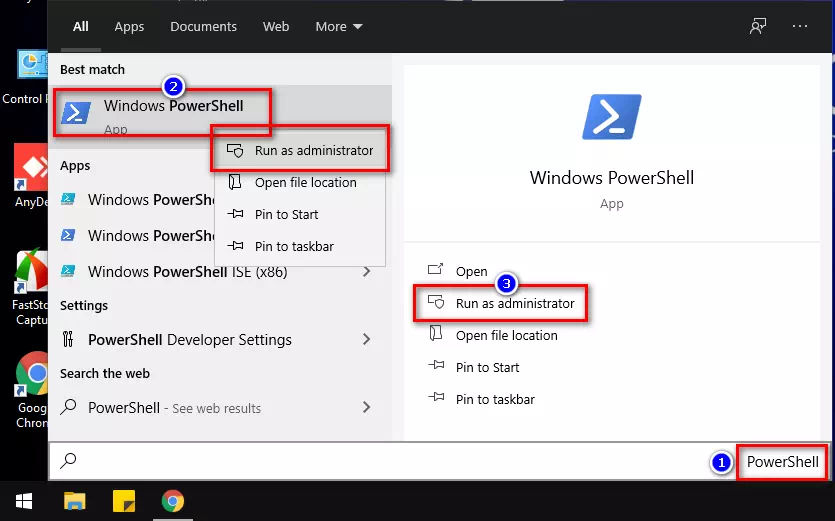The height and width of the screenshot is (521, 835).
Task: Click shield icon beside details pane Run as administrator
Action: 436,302
